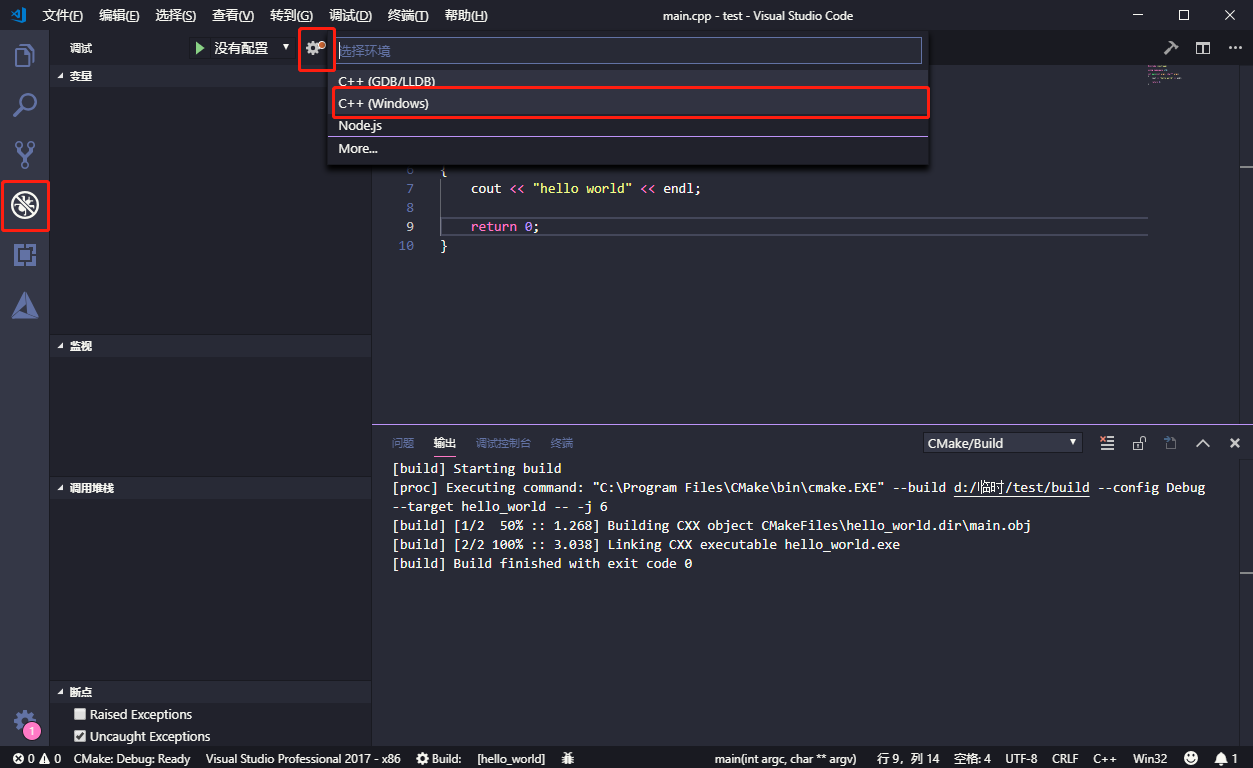The width and height of the screenshot is (1253, 768).
Task: Maximize the panel with up chevron
Action: [1203, 443]
